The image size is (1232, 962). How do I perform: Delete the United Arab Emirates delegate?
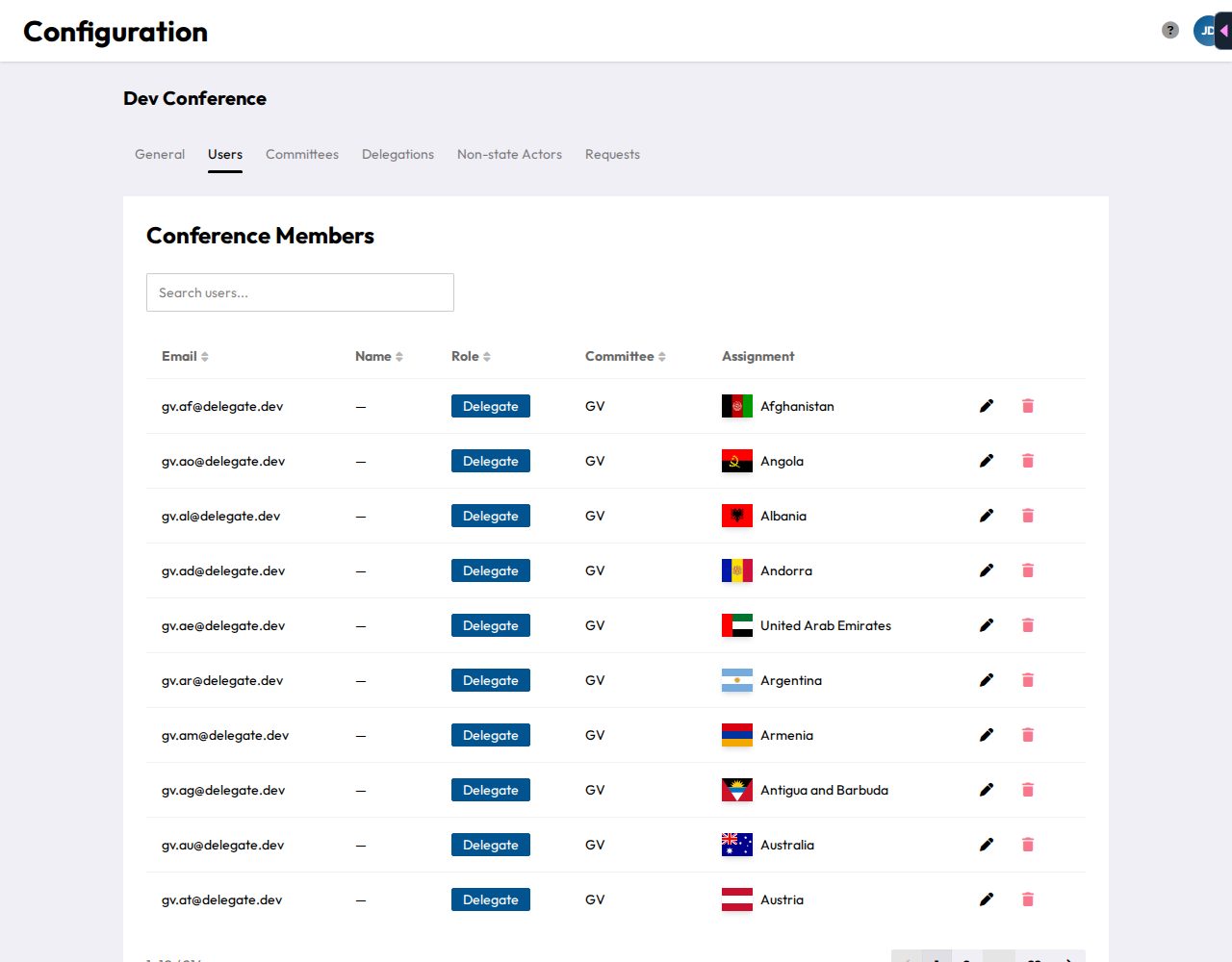pos(1028,625)
